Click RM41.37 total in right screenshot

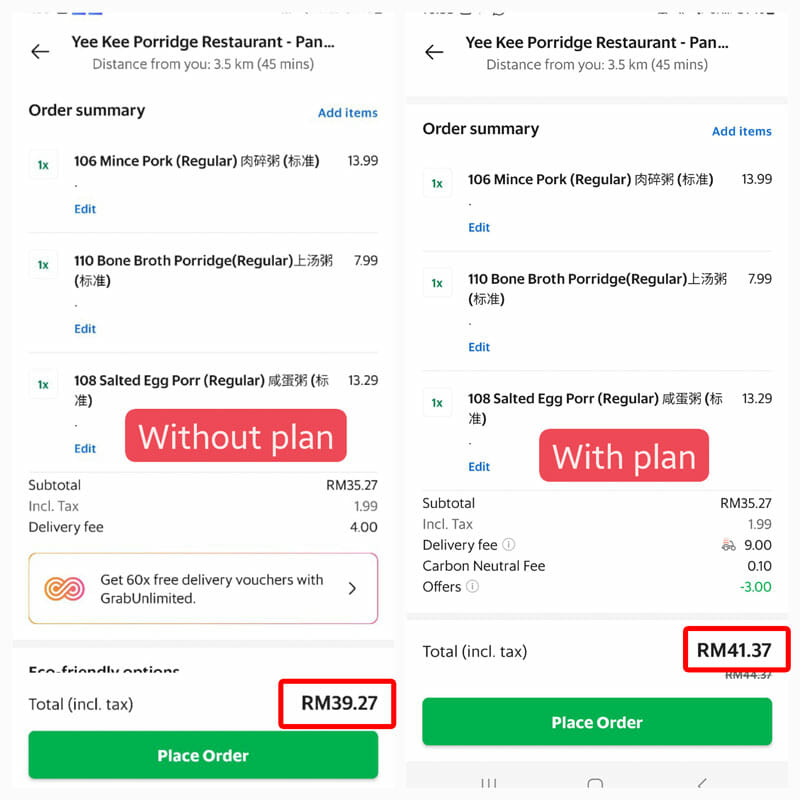[734, 650]
